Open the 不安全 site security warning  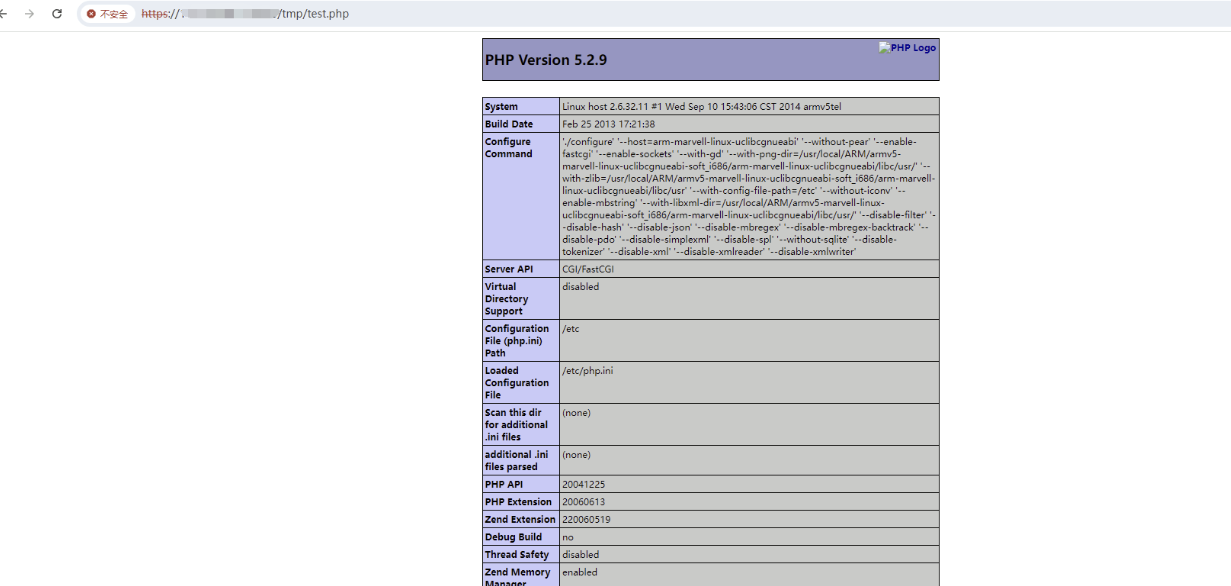[x=108, y=14]
